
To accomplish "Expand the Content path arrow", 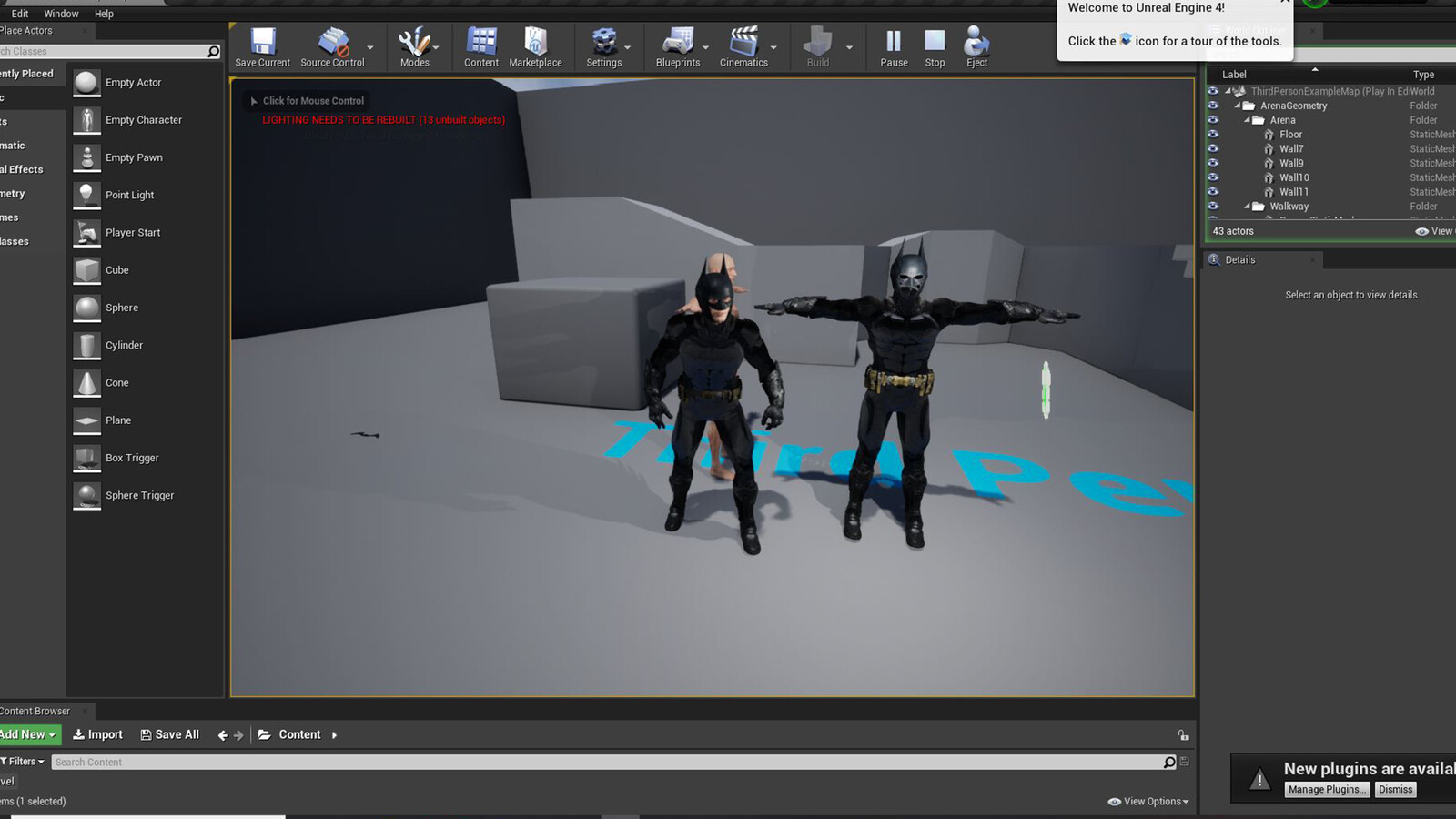I will coord(334,735).
